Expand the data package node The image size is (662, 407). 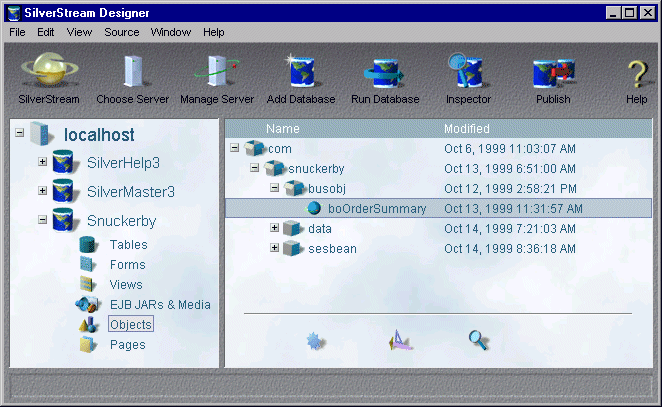(x=274, y=228)
